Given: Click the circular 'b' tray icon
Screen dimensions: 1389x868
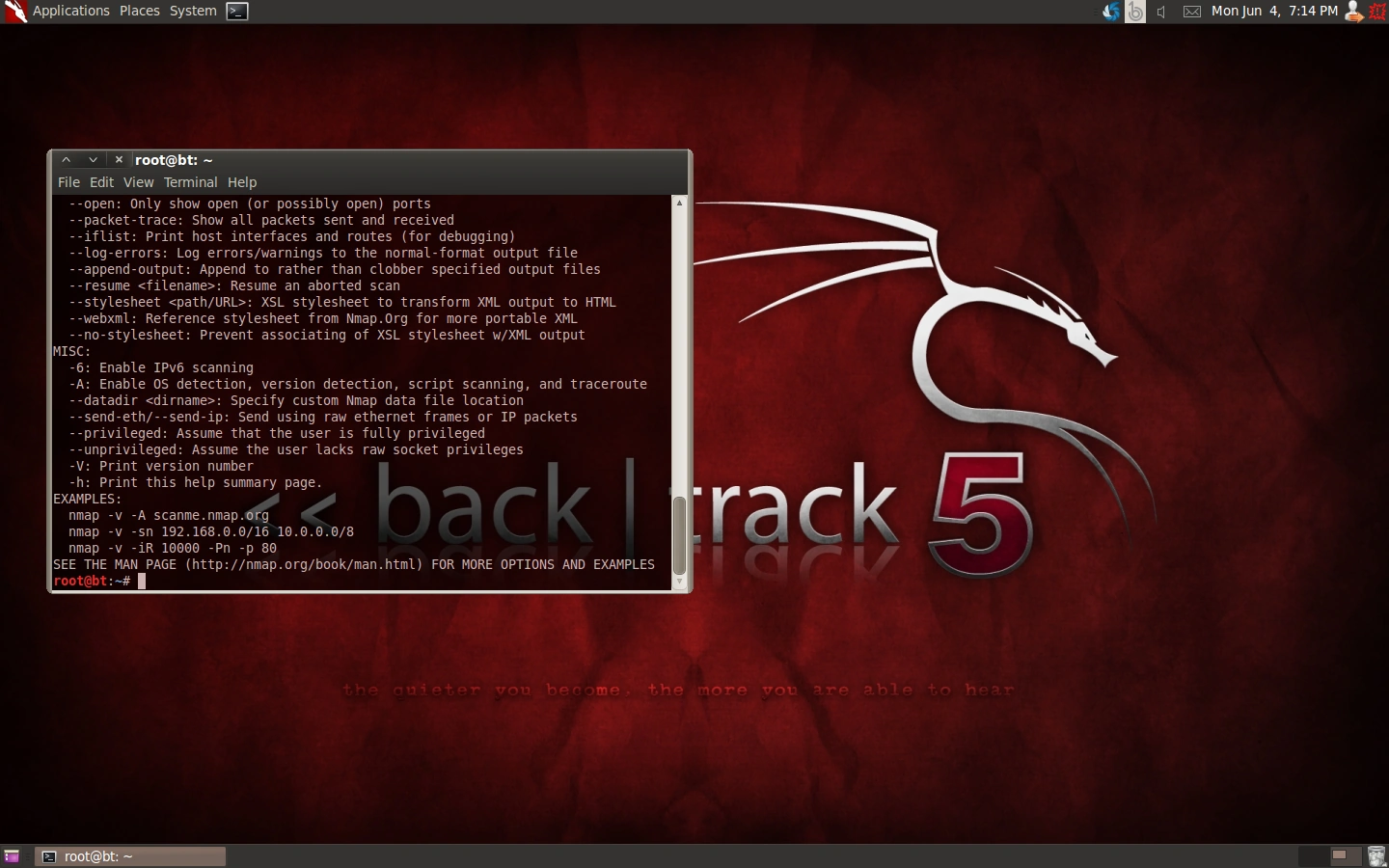Looking at the screenshot, I should 1135,12.
